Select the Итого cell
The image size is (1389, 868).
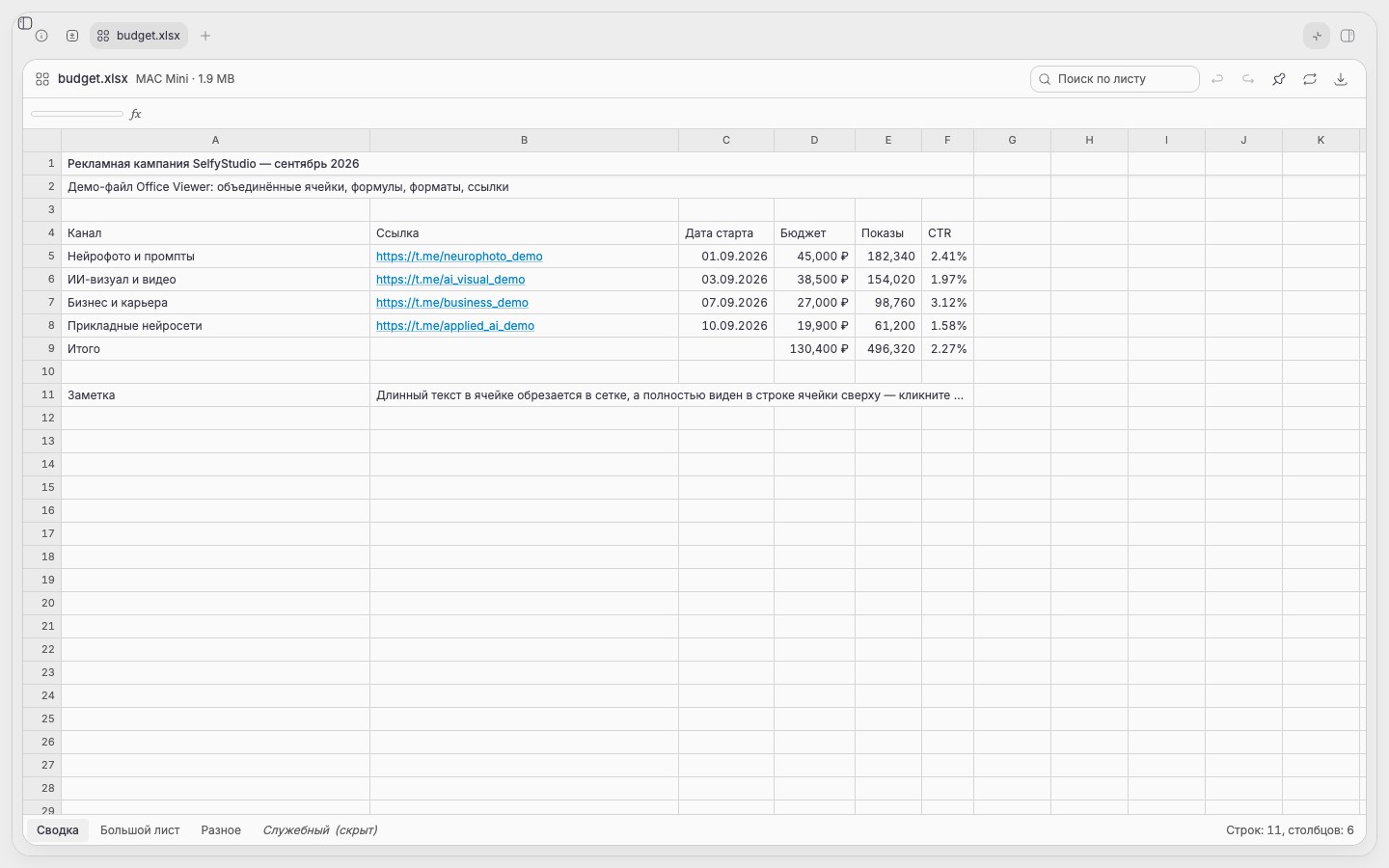[216, 349]
